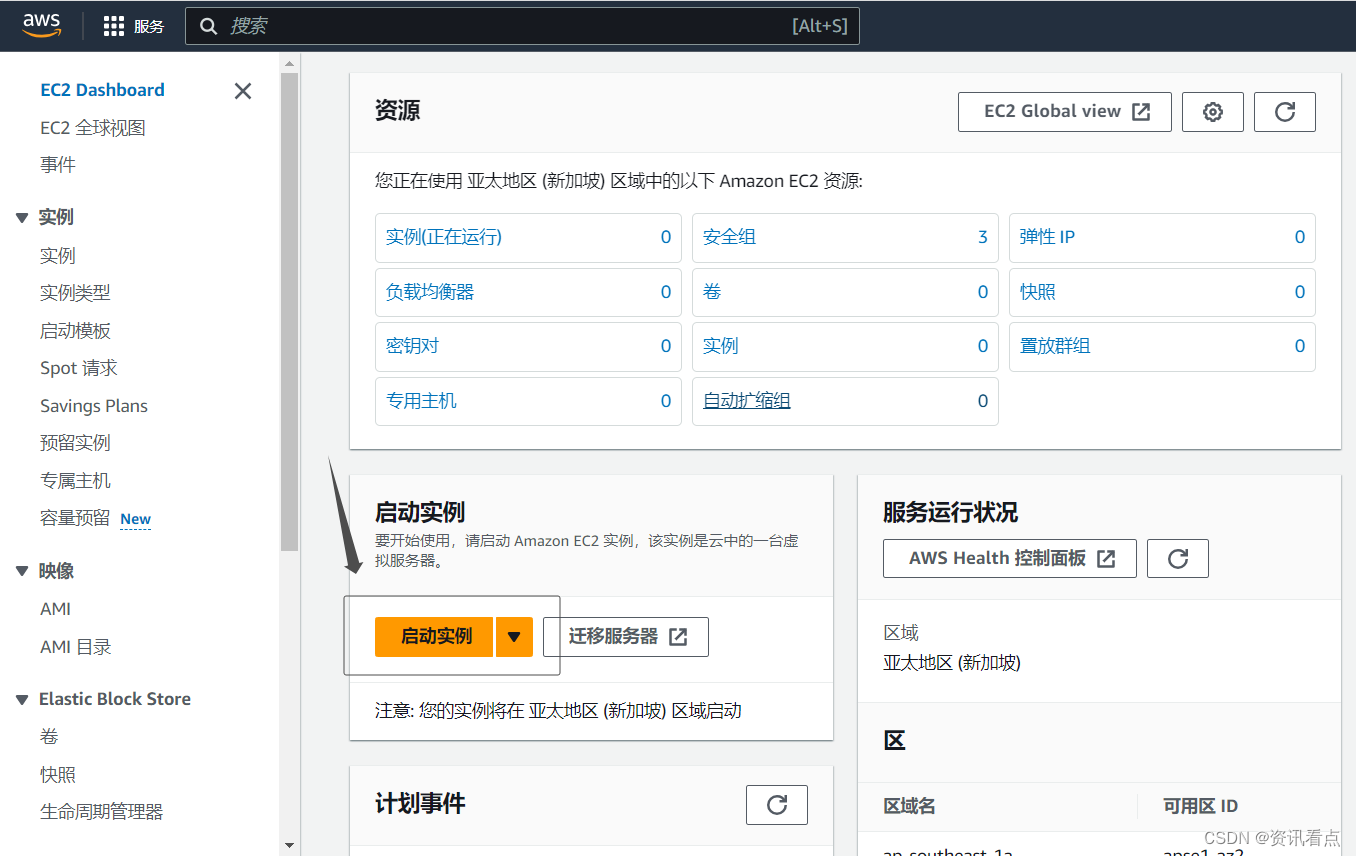This screenshot has width=1356, height=856.
Task: Open 负载均衡器 resource link
Action: [x=430, y=292]
